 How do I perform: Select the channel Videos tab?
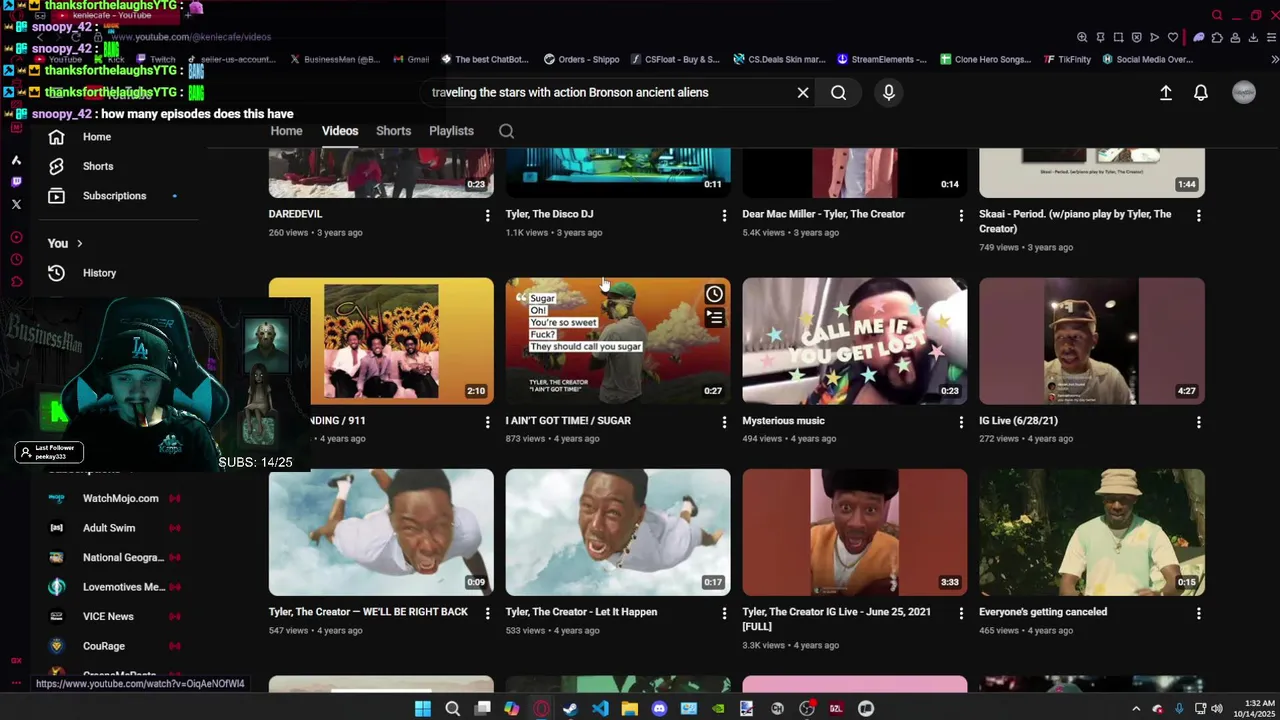(x=340, y=131)
